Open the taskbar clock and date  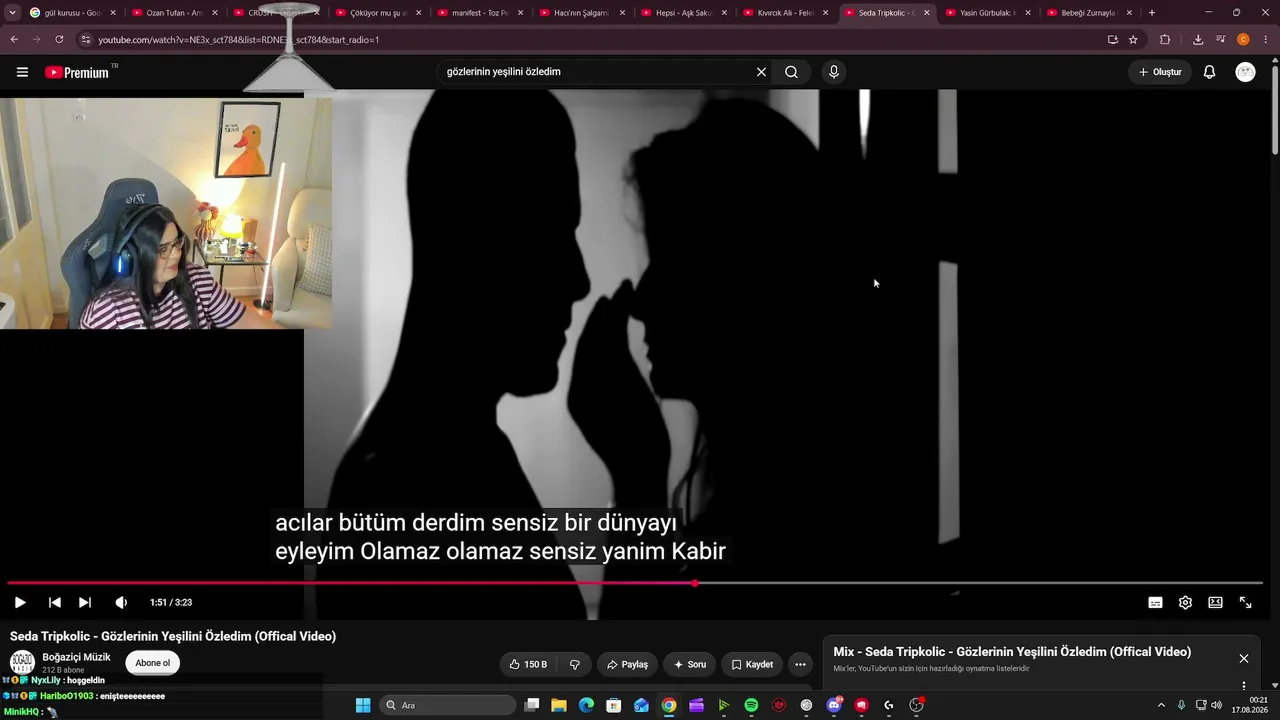(1251, 705)
